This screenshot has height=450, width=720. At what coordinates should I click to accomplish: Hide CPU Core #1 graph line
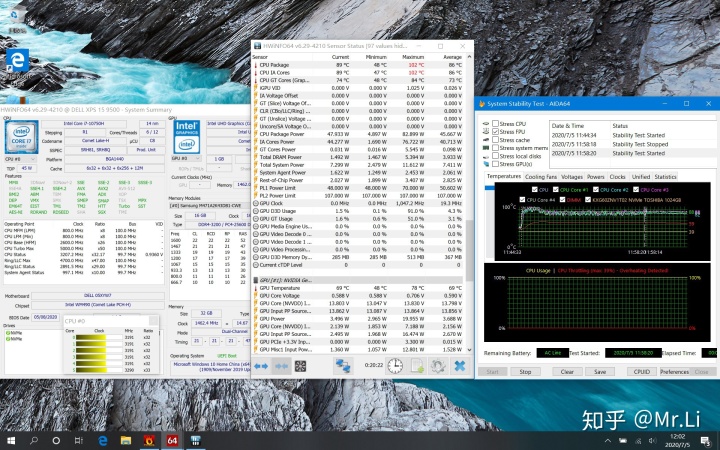pos(556,190)
